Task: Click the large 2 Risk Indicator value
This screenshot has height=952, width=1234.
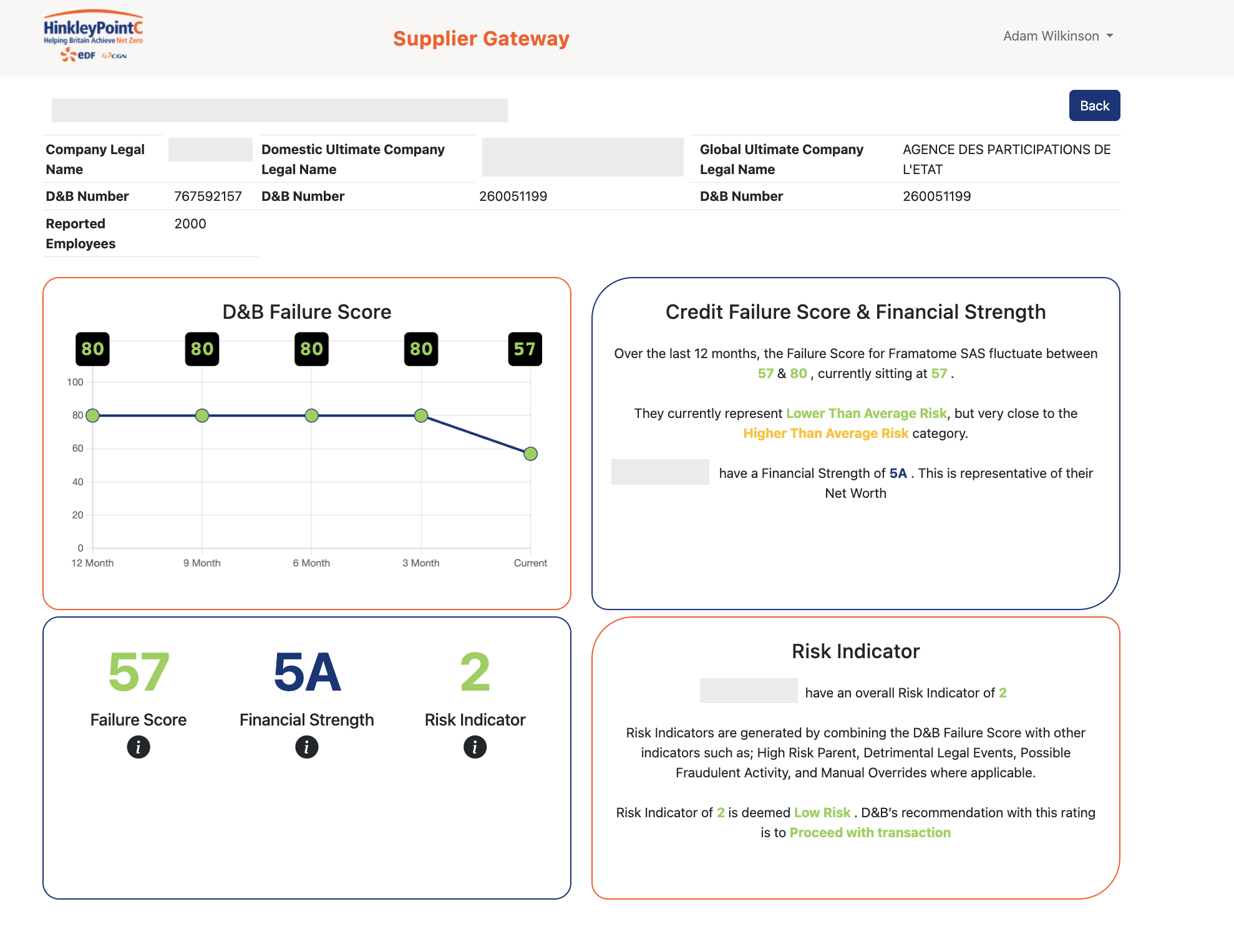Action: [475, 673]
